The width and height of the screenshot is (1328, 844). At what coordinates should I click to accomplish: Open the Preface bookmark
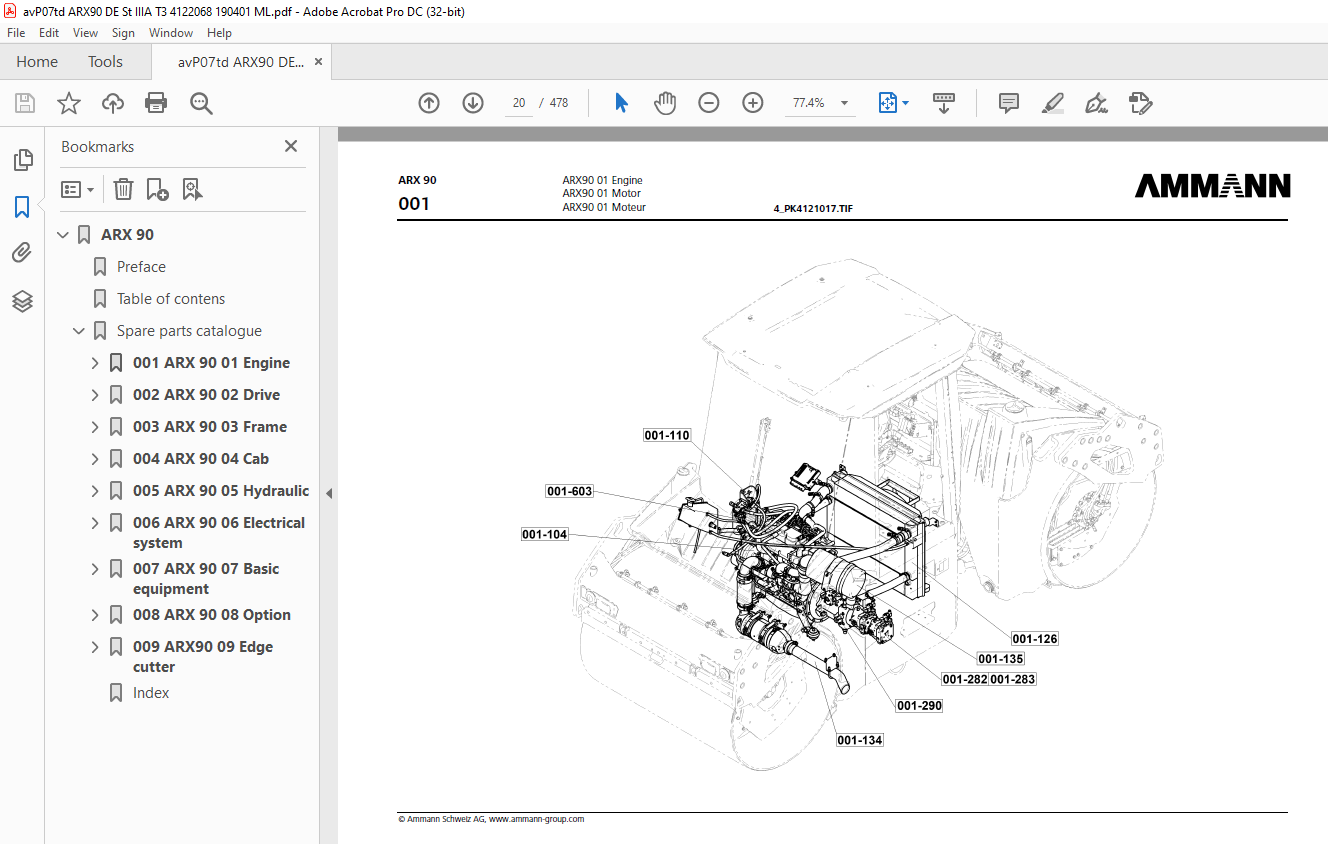141,267
